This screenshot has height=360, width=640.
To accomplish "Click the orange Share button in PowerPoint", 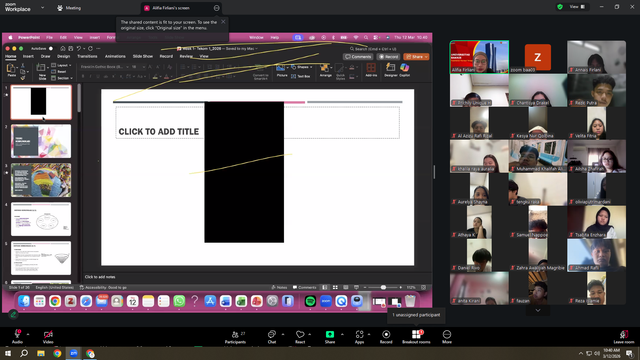I will pos(416,57).
